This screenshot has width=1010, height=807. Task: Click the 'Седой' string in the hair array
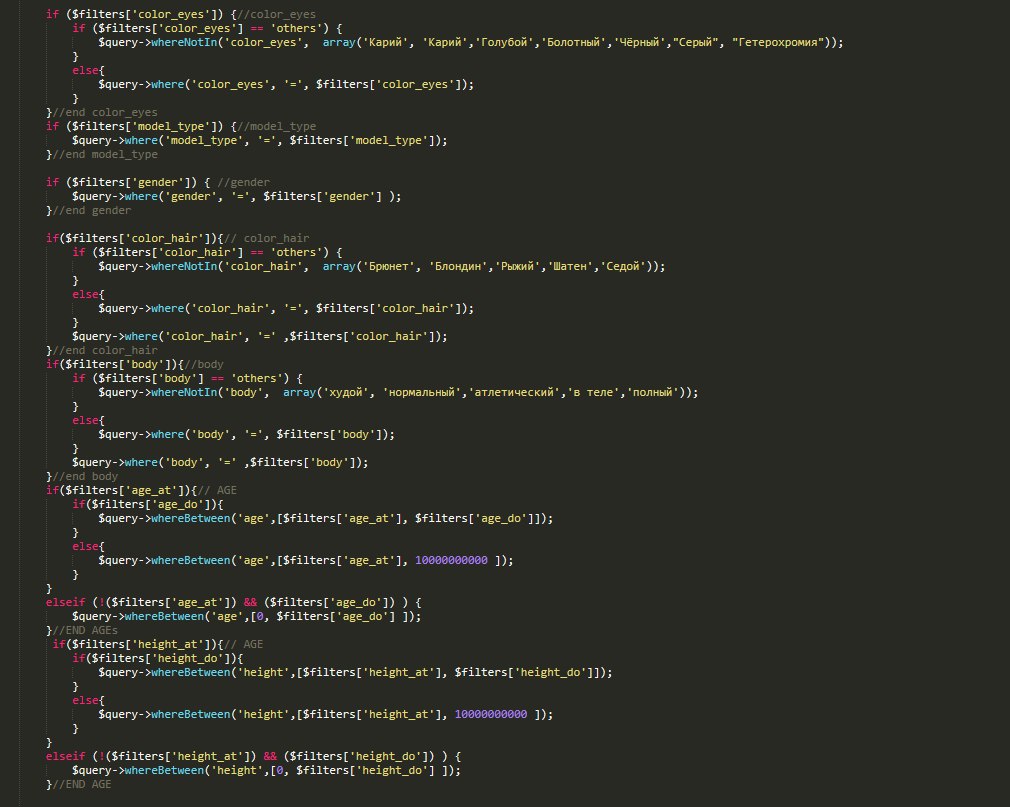(623, 267)
